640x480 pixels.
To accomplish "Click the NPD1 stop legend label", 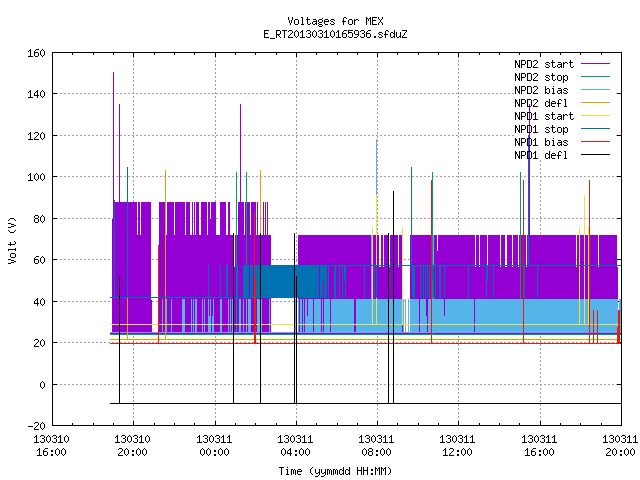I will [x=541, y=129].
